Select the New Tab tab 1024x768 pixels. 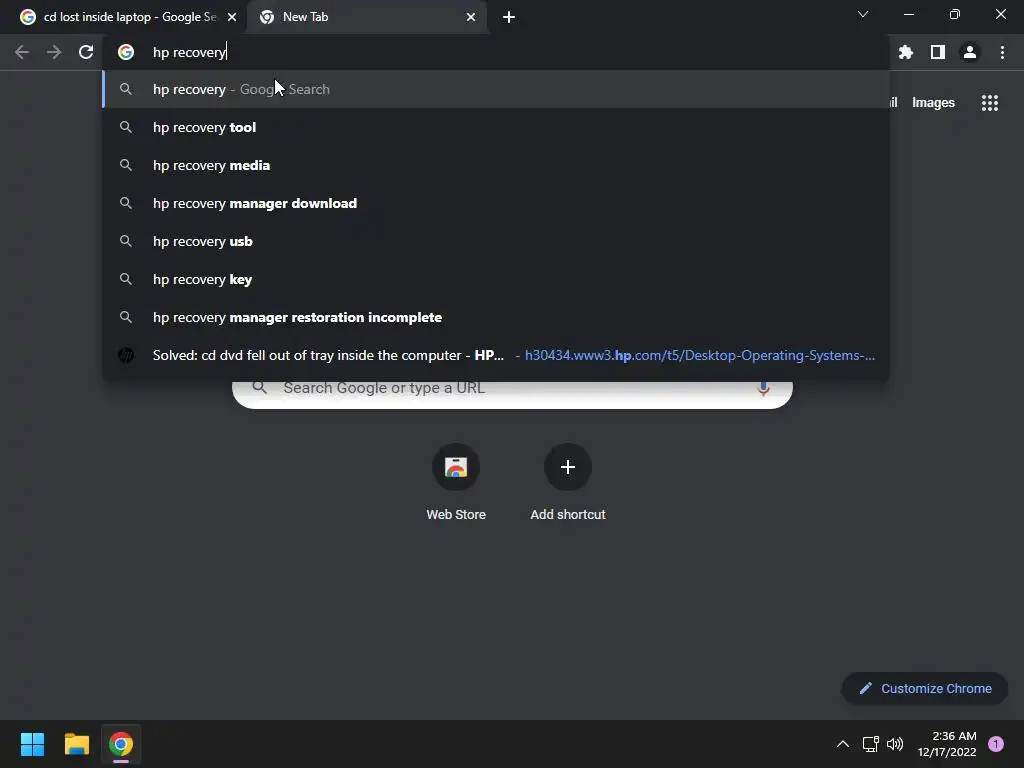point(367,17)
